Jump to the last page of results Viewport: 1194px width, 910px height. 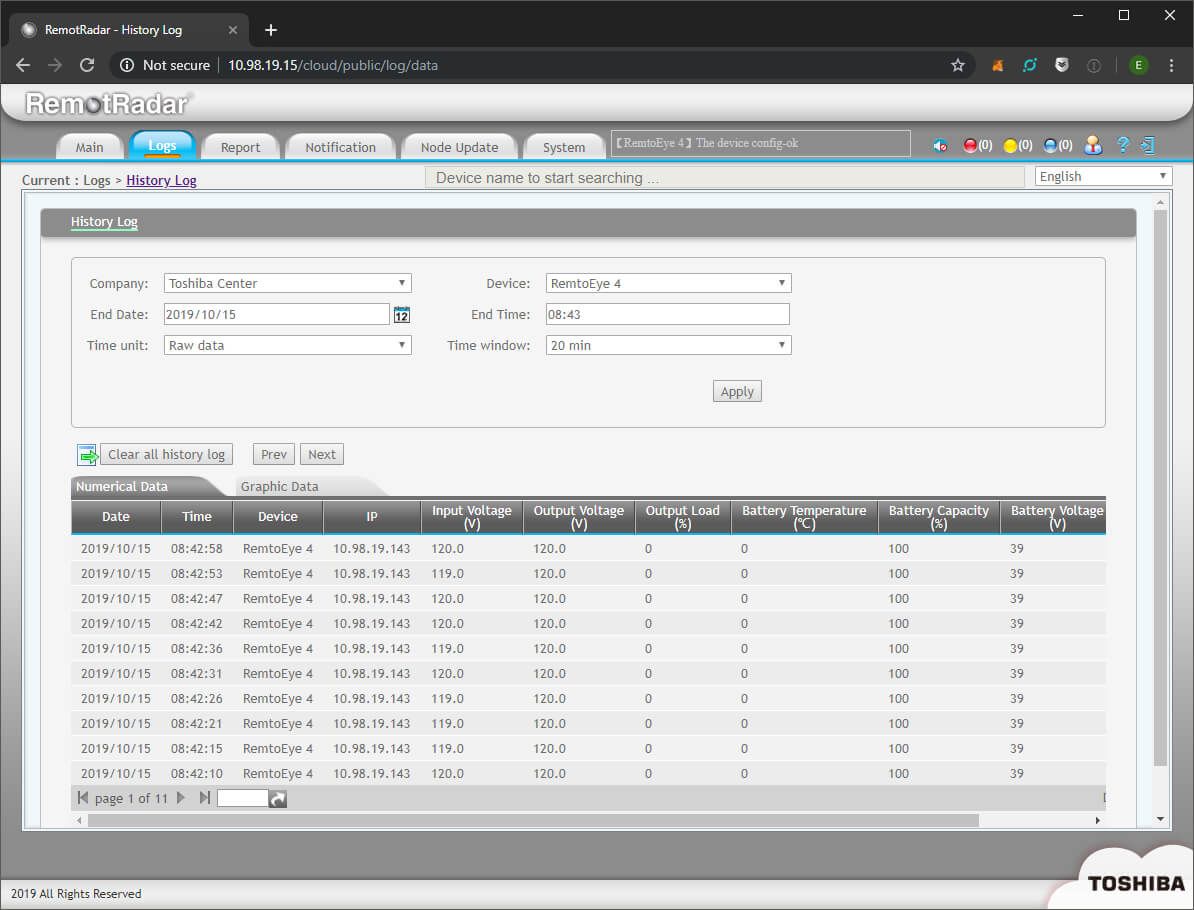pos(205,798)
